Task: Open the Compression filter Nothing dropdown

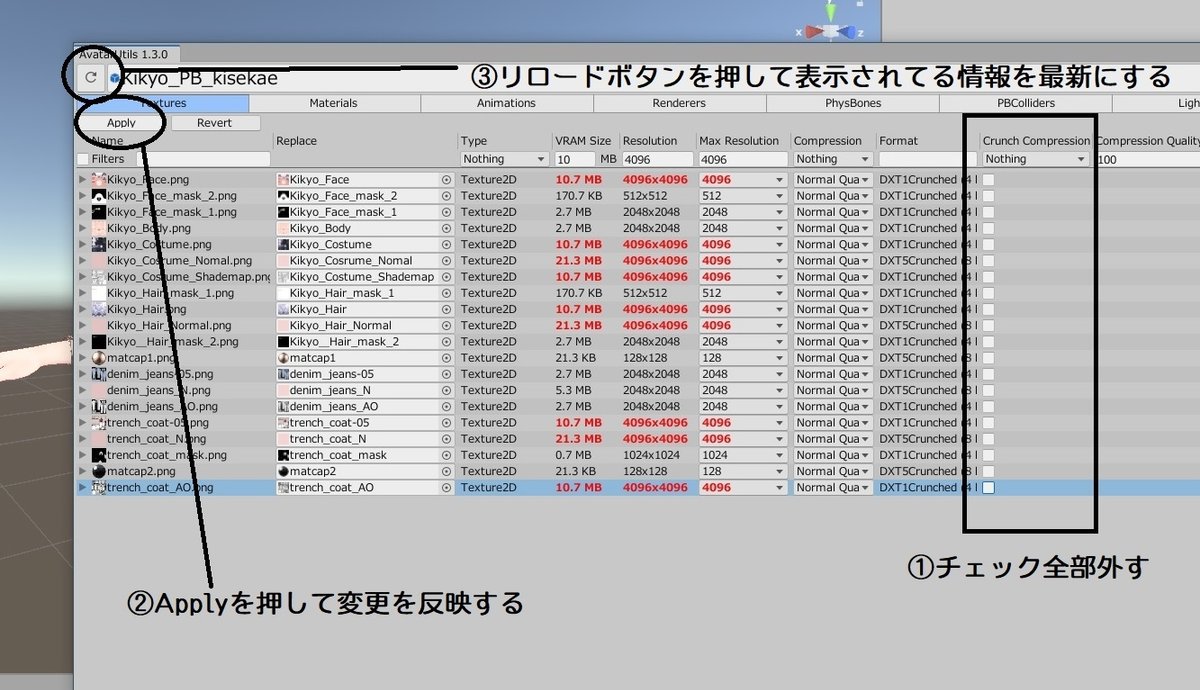Action: tap(831, 158)
